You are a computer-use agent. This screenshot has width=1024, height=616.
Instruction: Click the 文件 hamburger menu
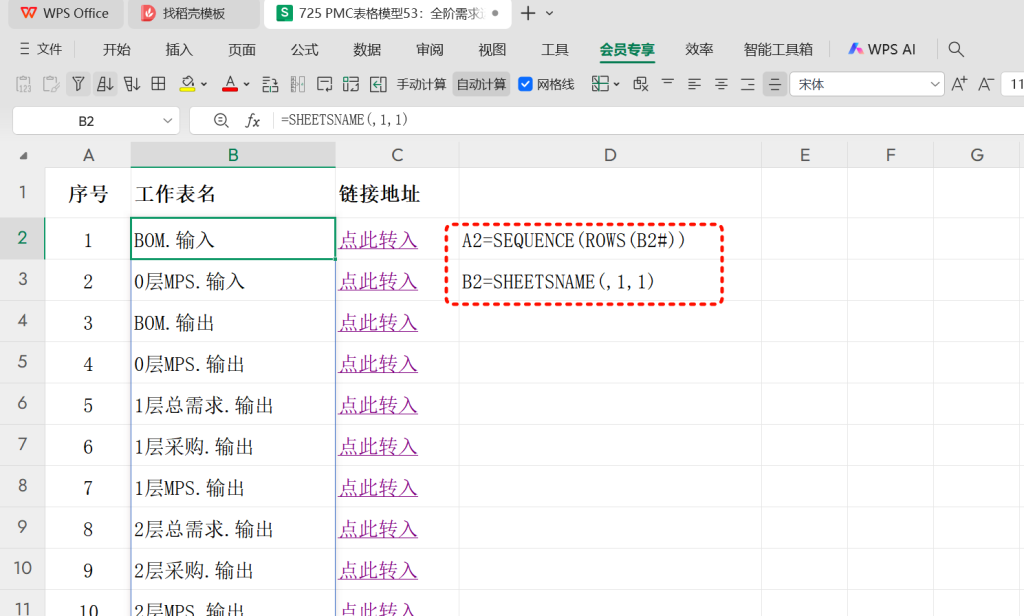coord(40,49)
